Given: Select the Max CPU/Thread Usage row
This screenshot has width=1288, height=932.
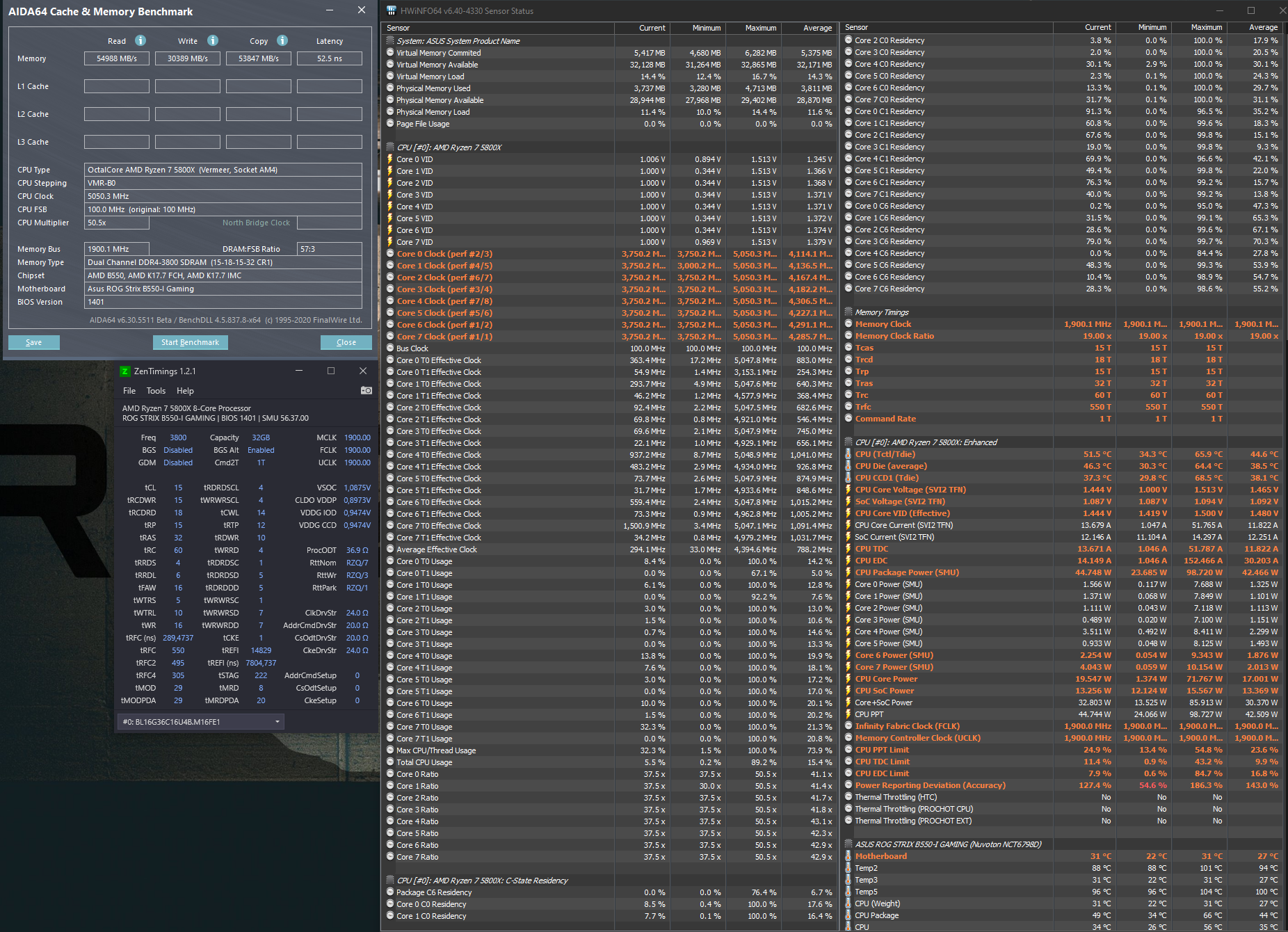Looking at the screenshot, I should [609, 750].
